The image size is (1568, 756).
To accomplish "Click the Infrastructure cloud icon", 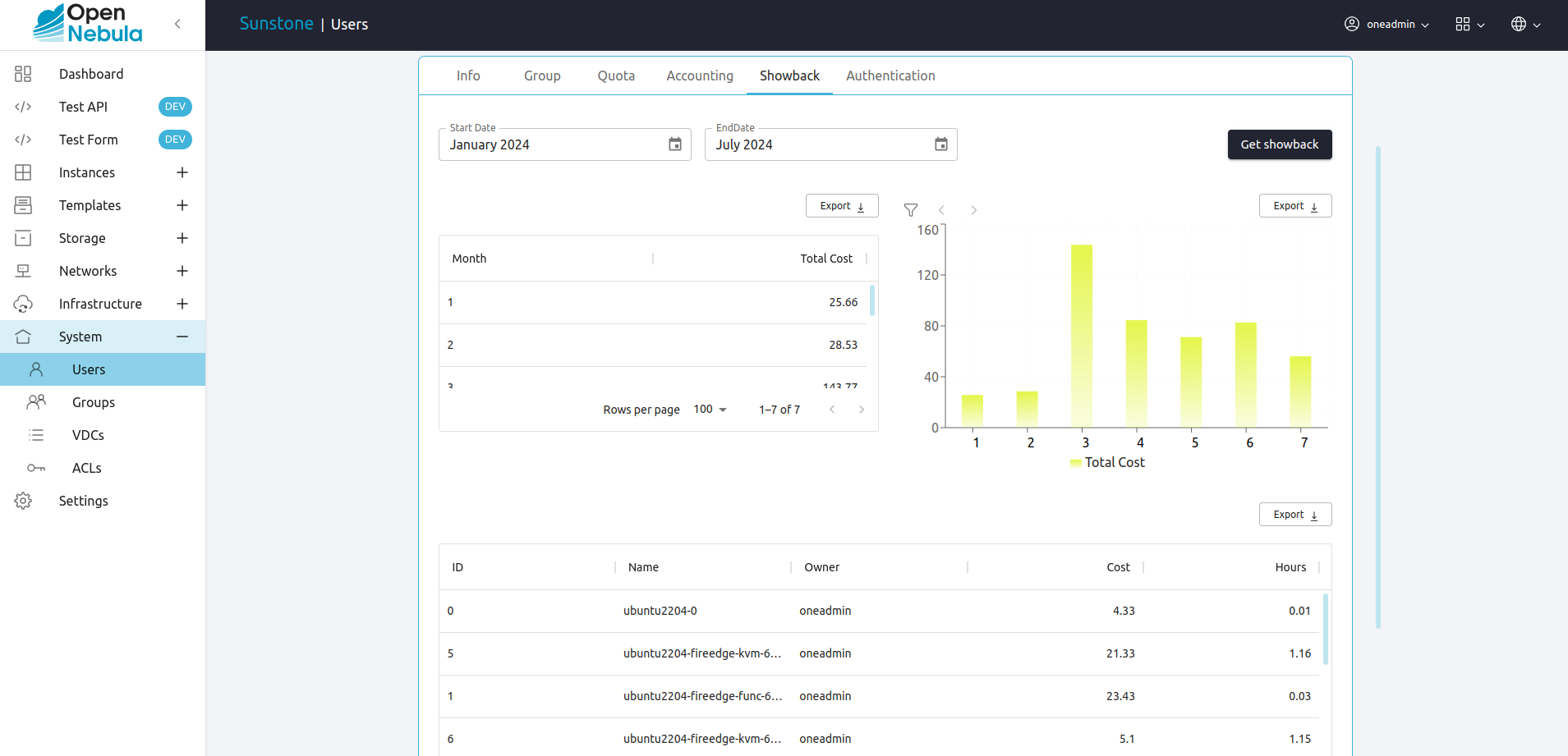I will pyautogui.click(x=23, y=304).
